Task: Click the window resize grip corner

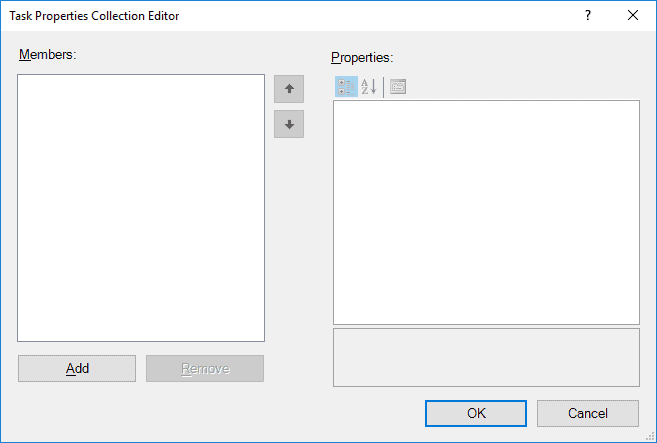Action: pyautogui.click(x=650, y=436)
